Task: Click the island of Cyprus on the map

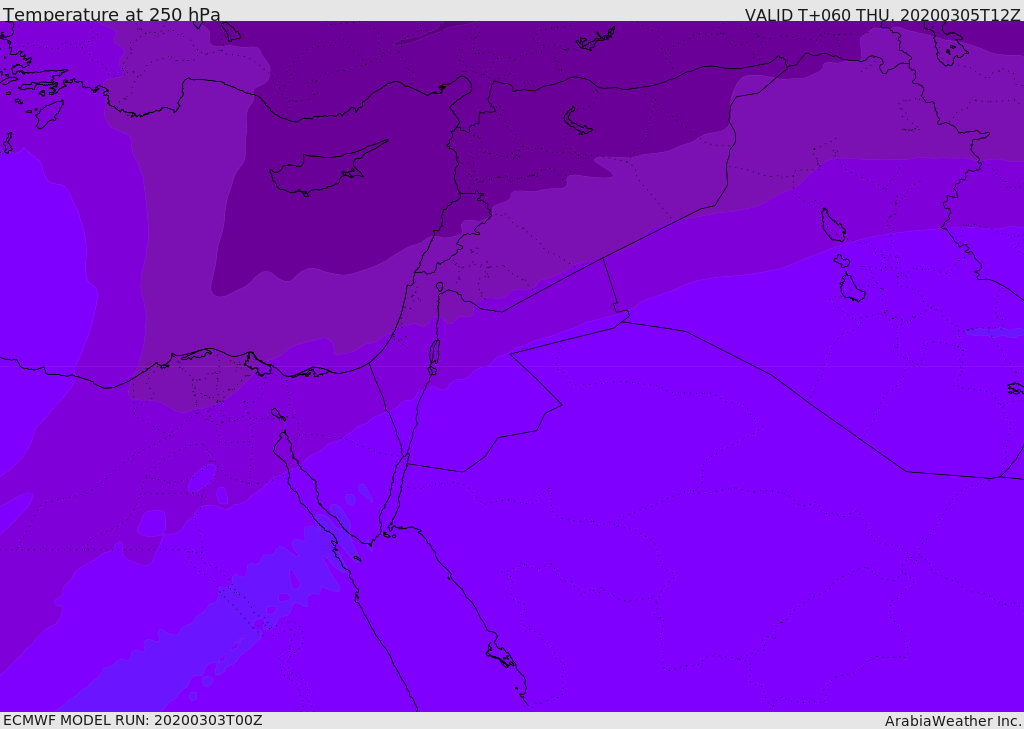Action: [328, 169]
